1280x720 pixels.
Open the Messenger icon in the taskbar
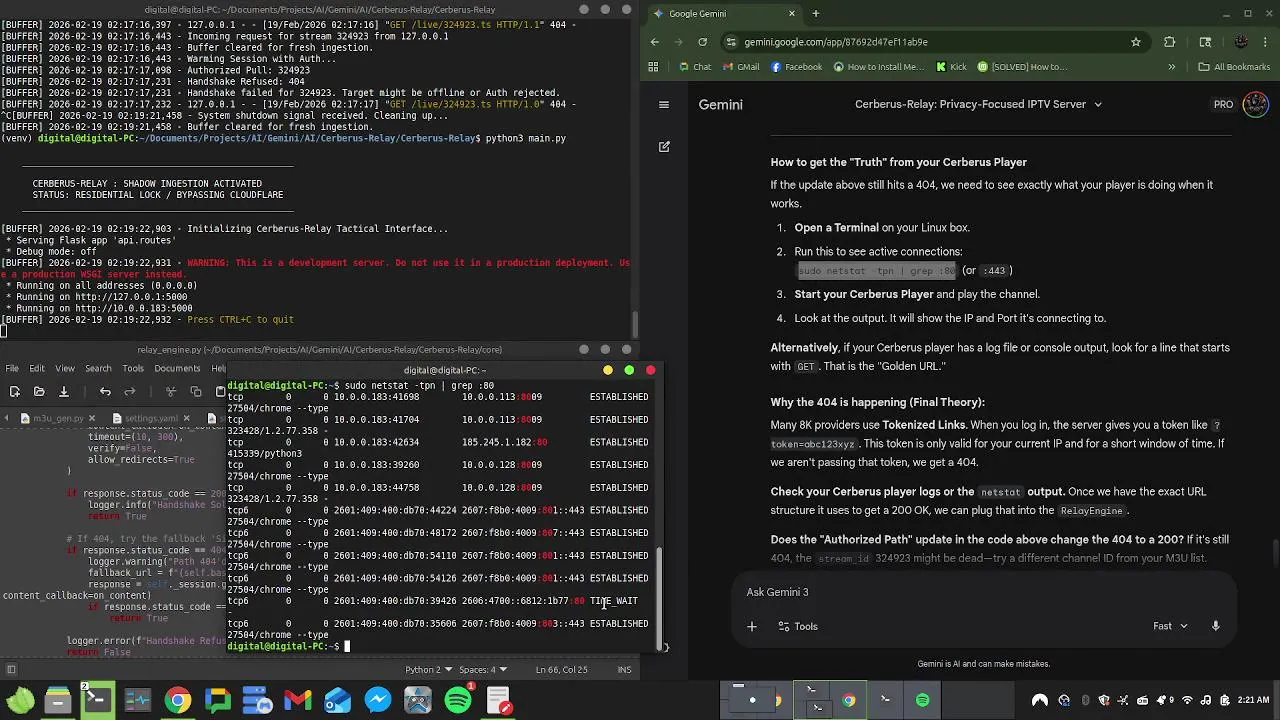[x=378, y=700]
